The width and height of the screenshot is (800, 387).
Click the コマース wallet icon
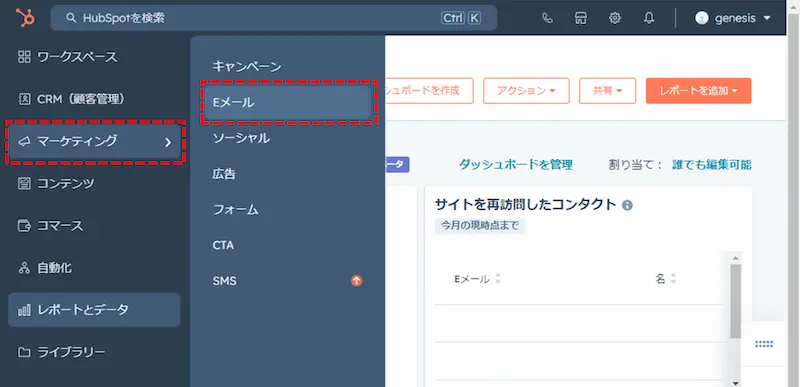(x=24, y=225)
